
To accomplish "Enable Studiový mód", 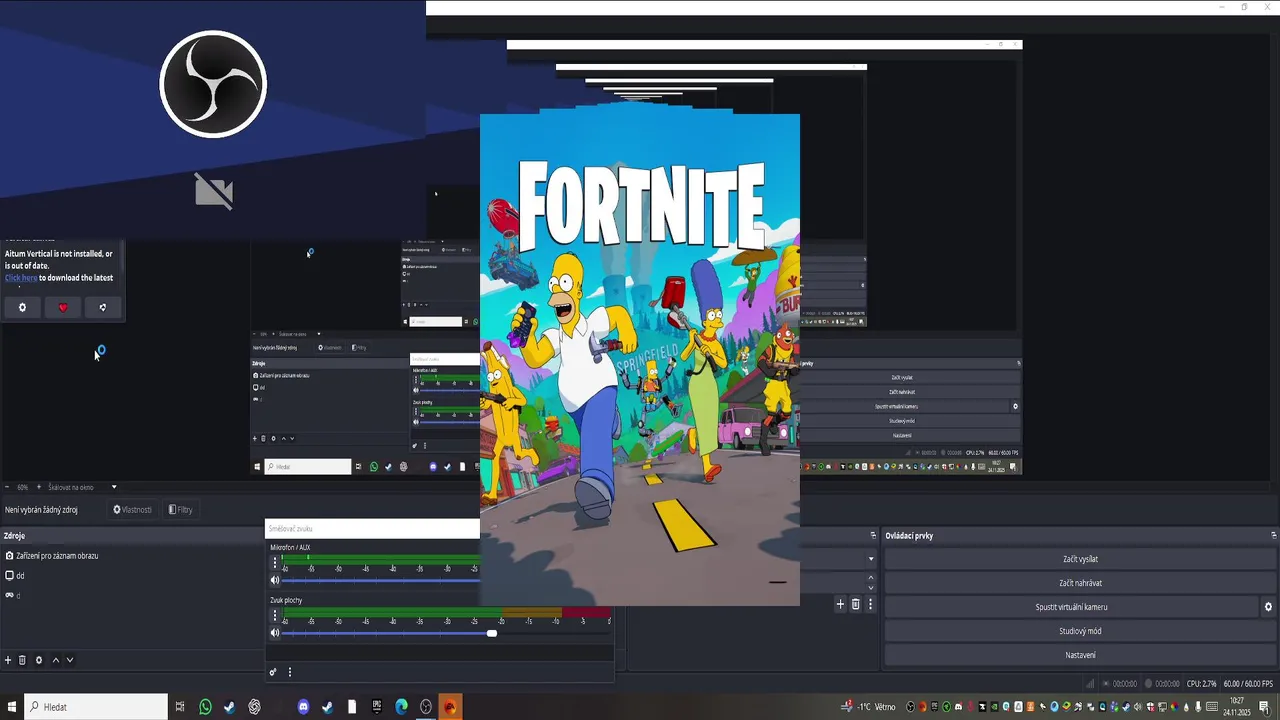I will [1081, 631].
